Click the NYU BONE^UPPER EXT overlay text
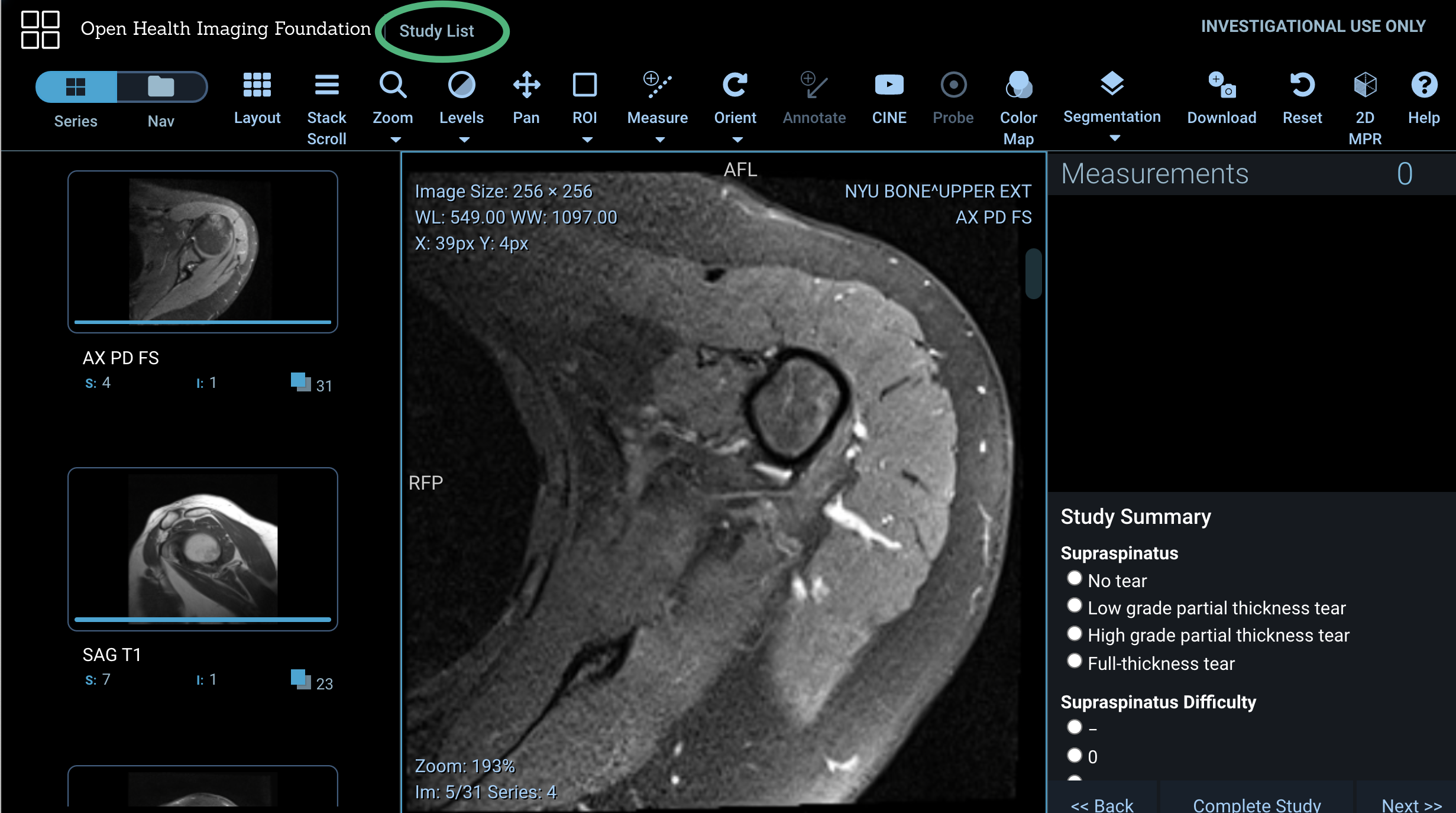The height and width of the screenshot is (813, 1456). (x=938, y=191)
